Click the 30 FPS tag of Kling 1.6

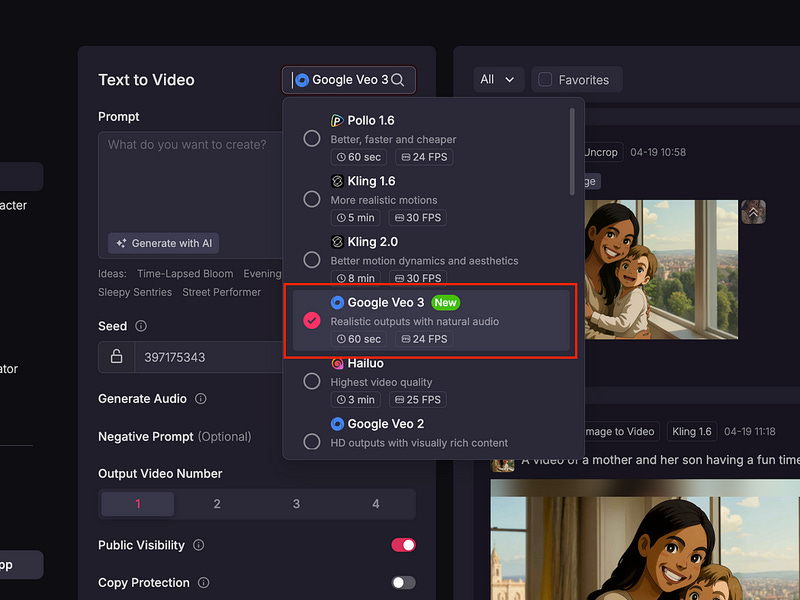click(417, 218)
